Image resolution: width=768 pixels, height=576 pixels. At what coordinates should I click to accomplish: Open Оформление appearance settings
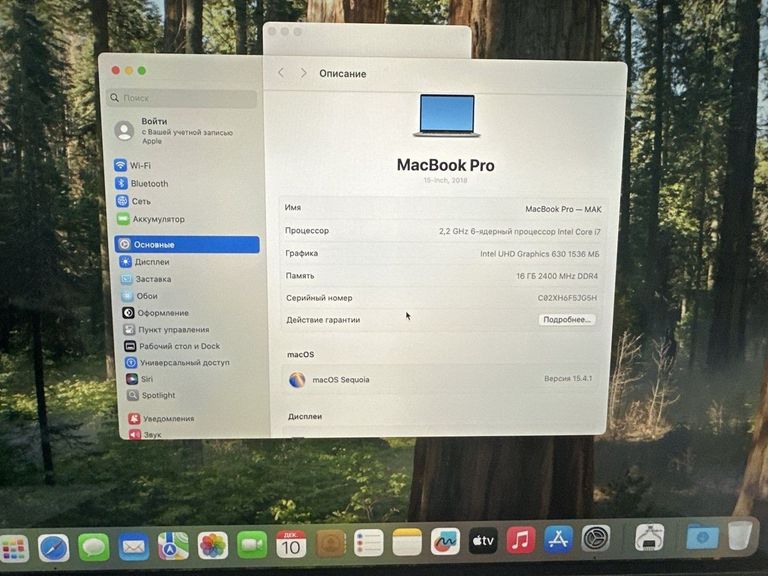(x=156, y=313)
